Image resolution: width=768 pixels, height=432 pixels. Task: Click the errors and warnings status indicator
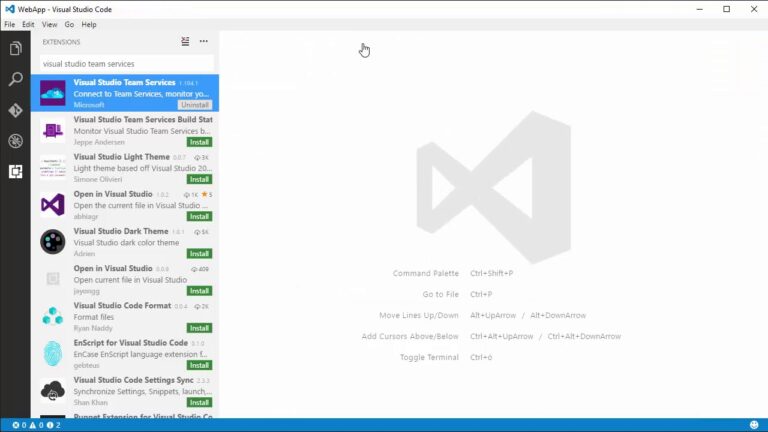36,425
